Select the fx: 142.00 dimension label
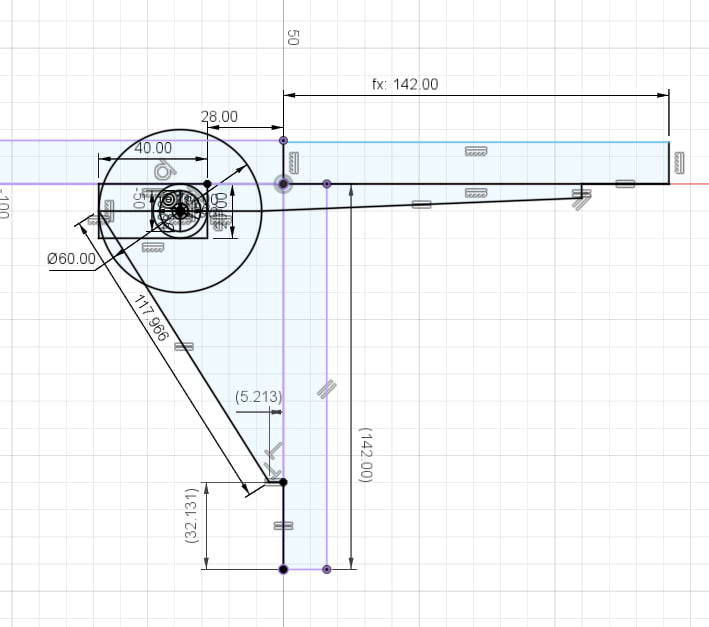 (x=405, y=85)
